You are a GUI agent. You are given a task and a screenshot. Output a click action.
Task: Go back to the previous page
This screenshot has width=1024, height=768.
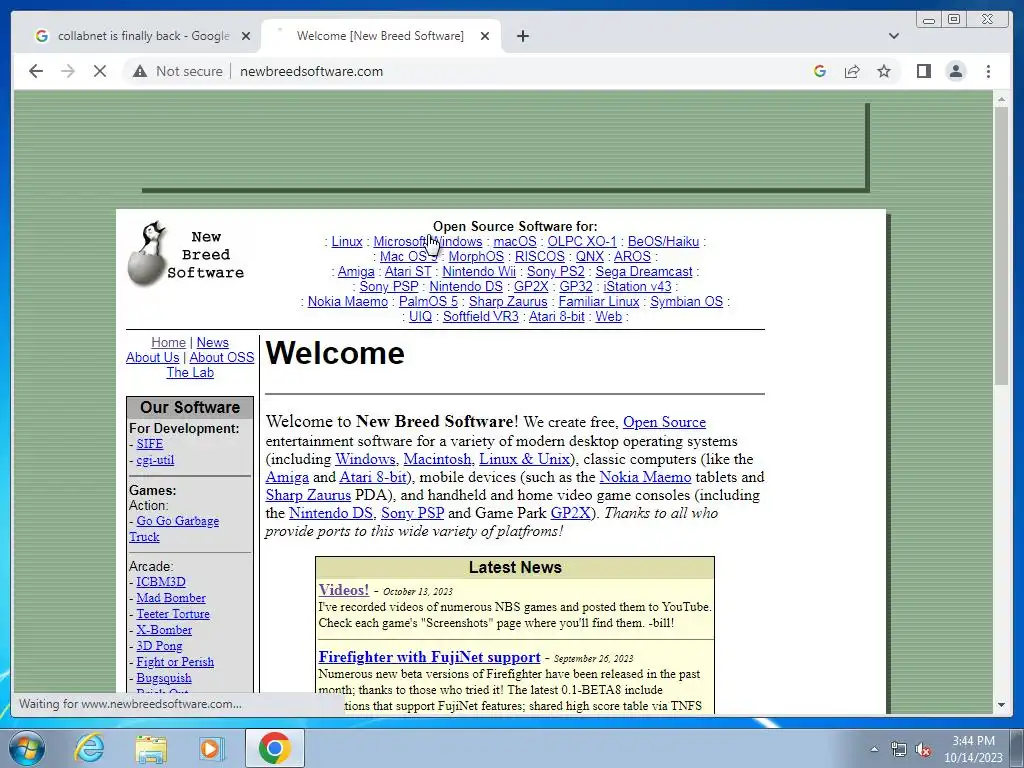coord(36,71)
